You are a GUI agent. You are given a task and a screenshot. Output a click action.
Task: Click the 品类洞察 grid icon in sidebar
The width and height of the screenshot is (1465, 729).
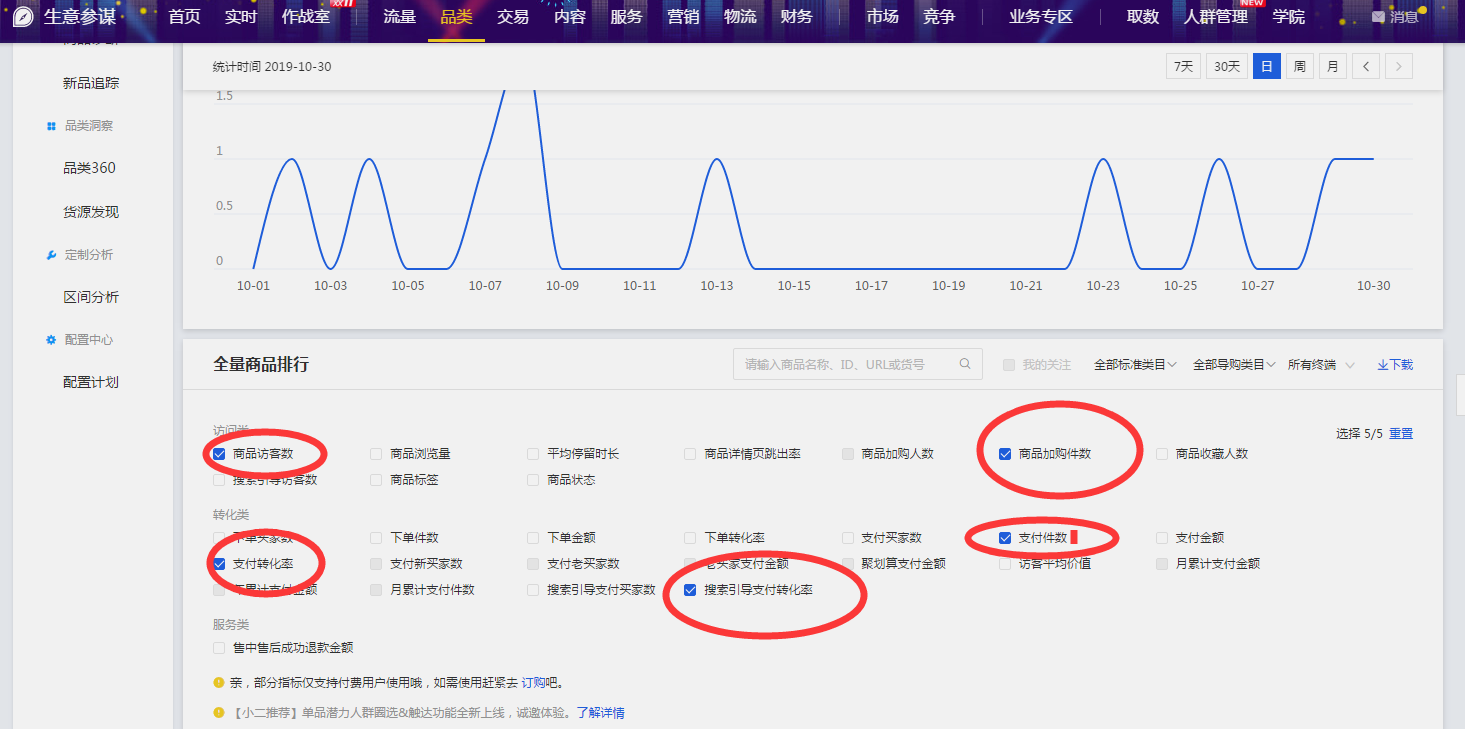[51, 126]
